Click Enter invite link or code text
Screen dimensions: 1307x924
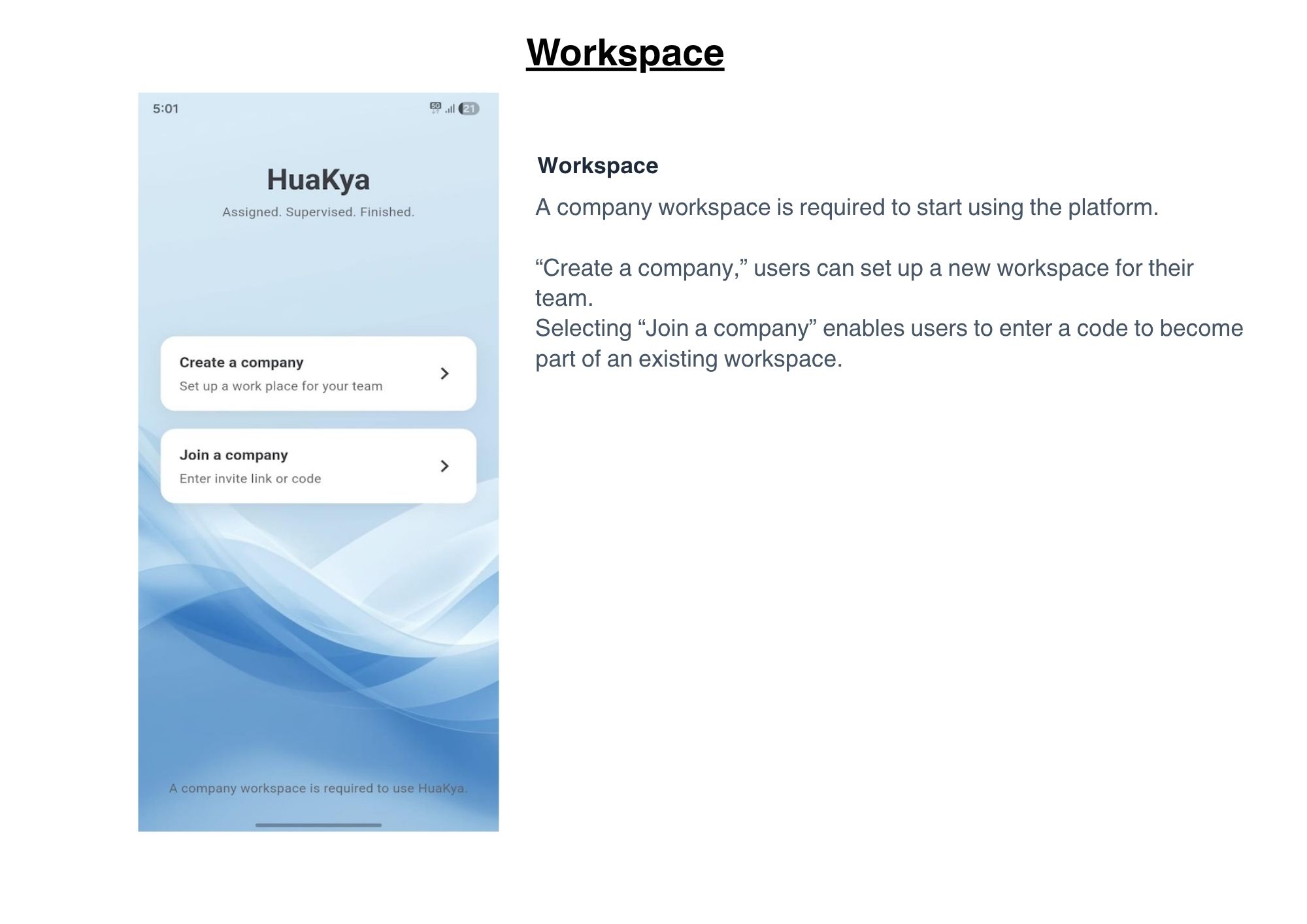251,478
